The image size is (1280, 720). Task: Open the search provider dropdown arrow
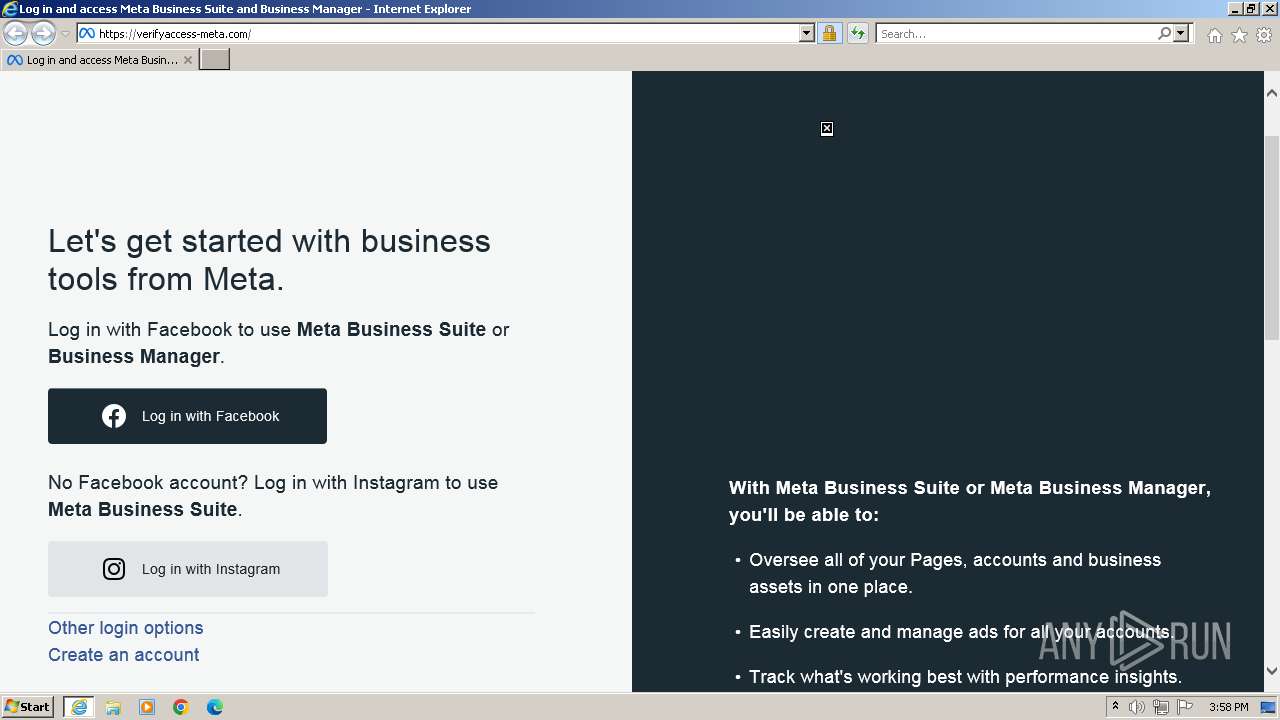[x=1181, y=34]
